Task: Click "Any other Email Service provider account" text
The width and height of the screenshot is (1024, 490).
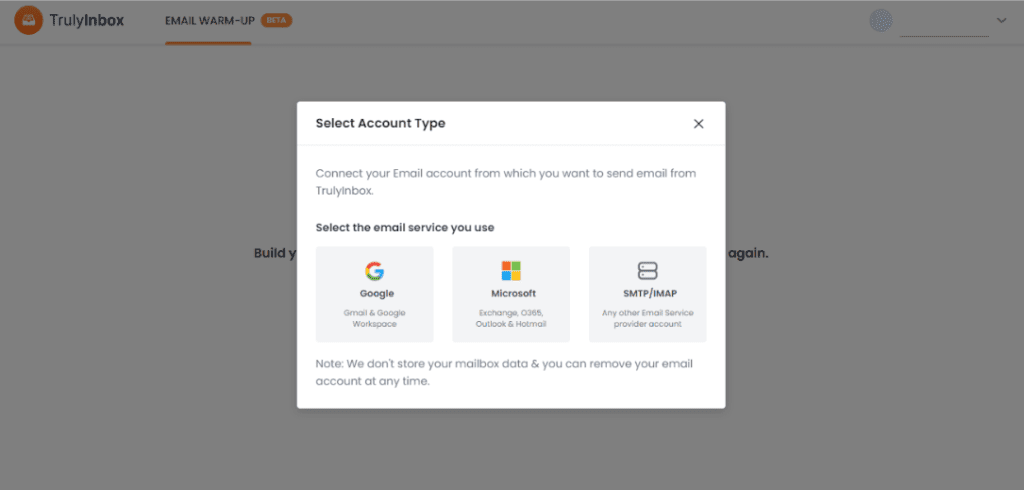Action: point(647,318)
